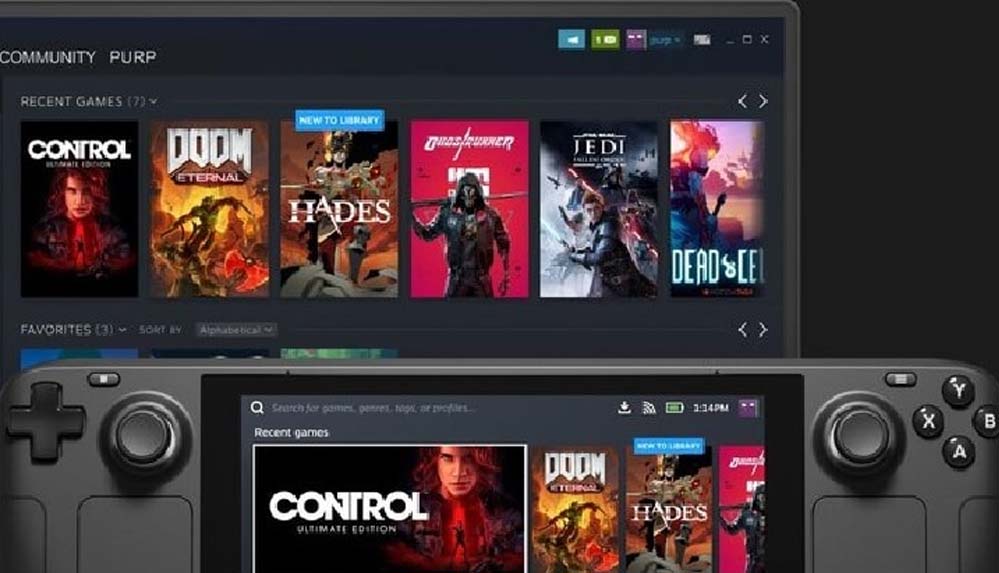The width and height of the screenshot is (999, 573).
Task: Open the COMMUNITY menu in the Steam window
Action: tap(48, 57)
